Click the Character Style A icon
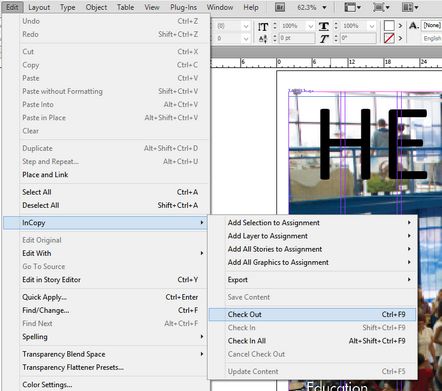Screen dimensions: 442x391 click(414, 25)
